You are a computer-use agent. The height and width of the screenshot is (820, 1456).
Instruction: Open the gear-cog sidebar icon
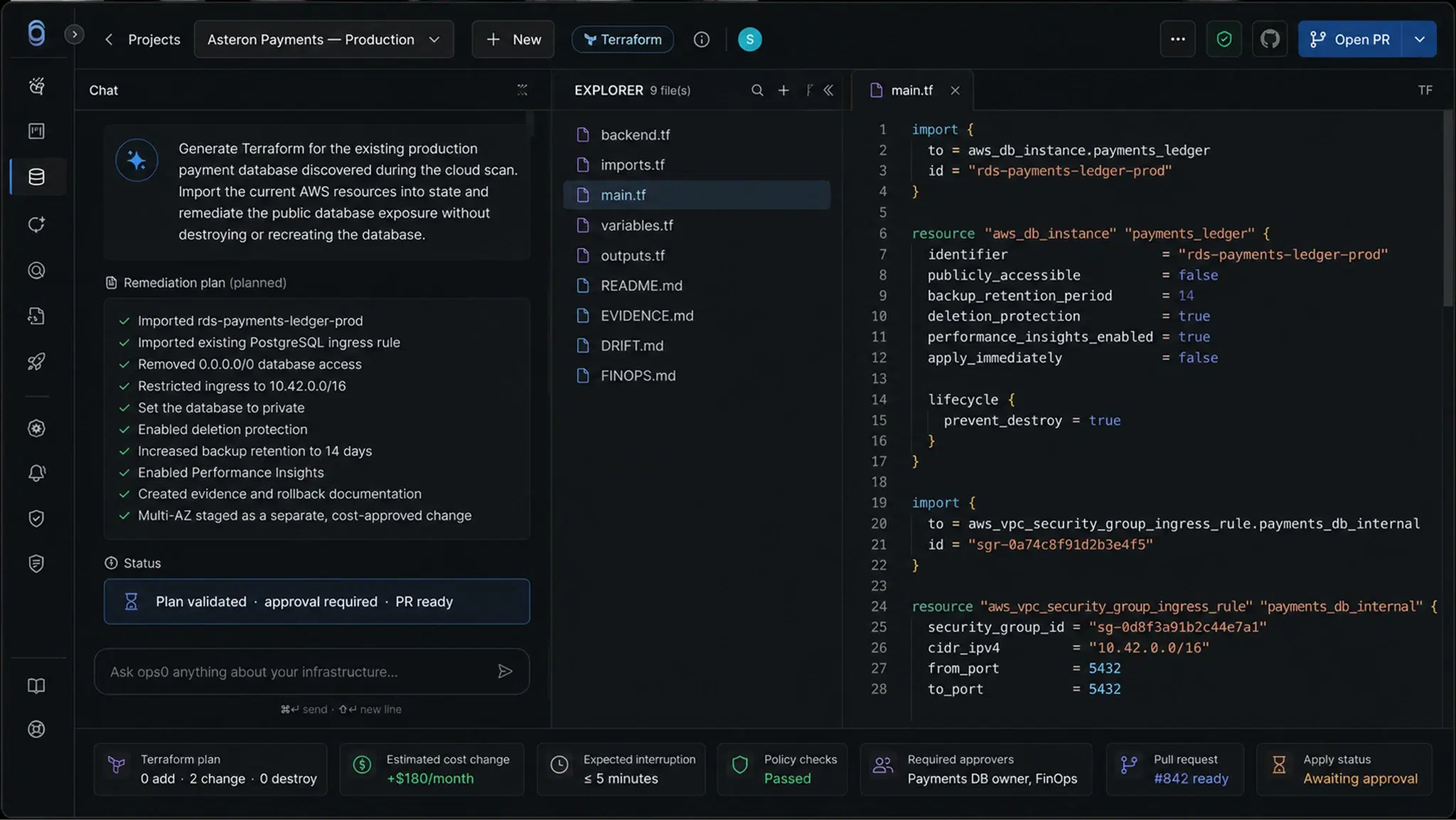point(36,428)
